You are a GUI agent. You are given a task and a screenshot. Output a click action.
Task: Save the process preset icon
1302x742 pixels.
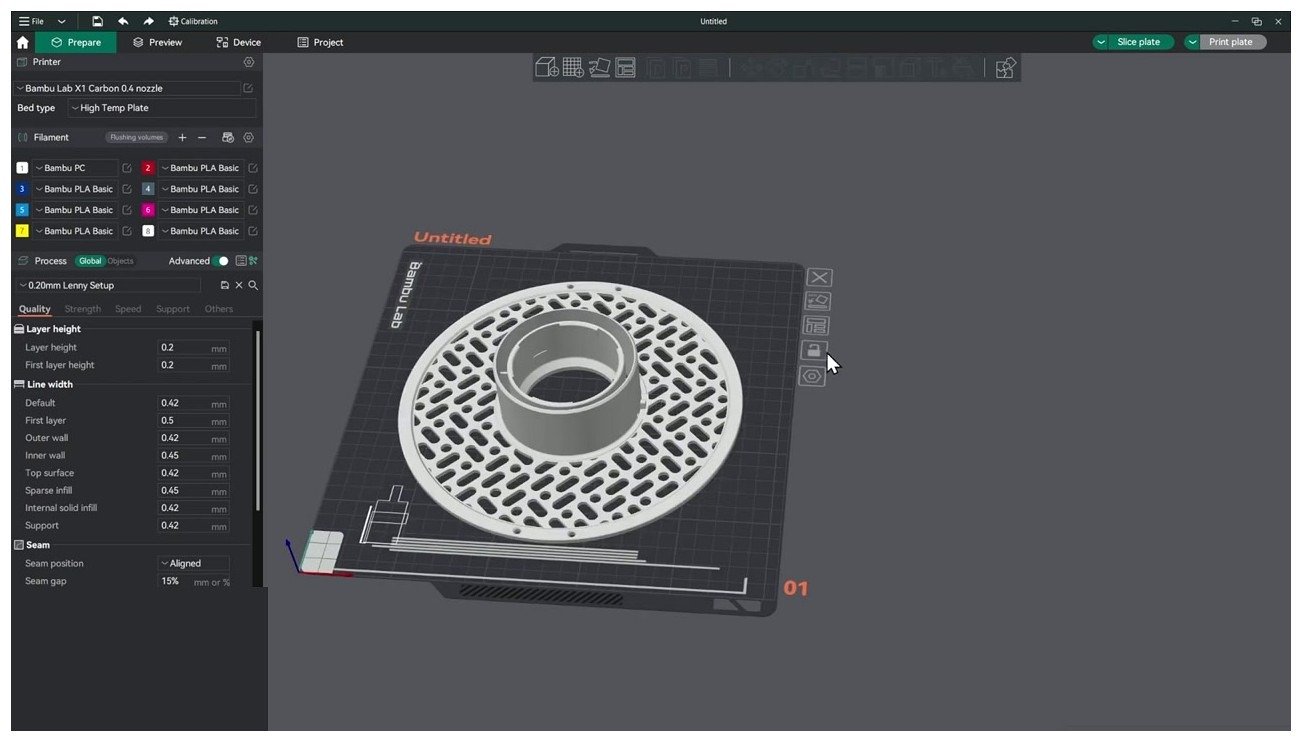pos(225,285)
